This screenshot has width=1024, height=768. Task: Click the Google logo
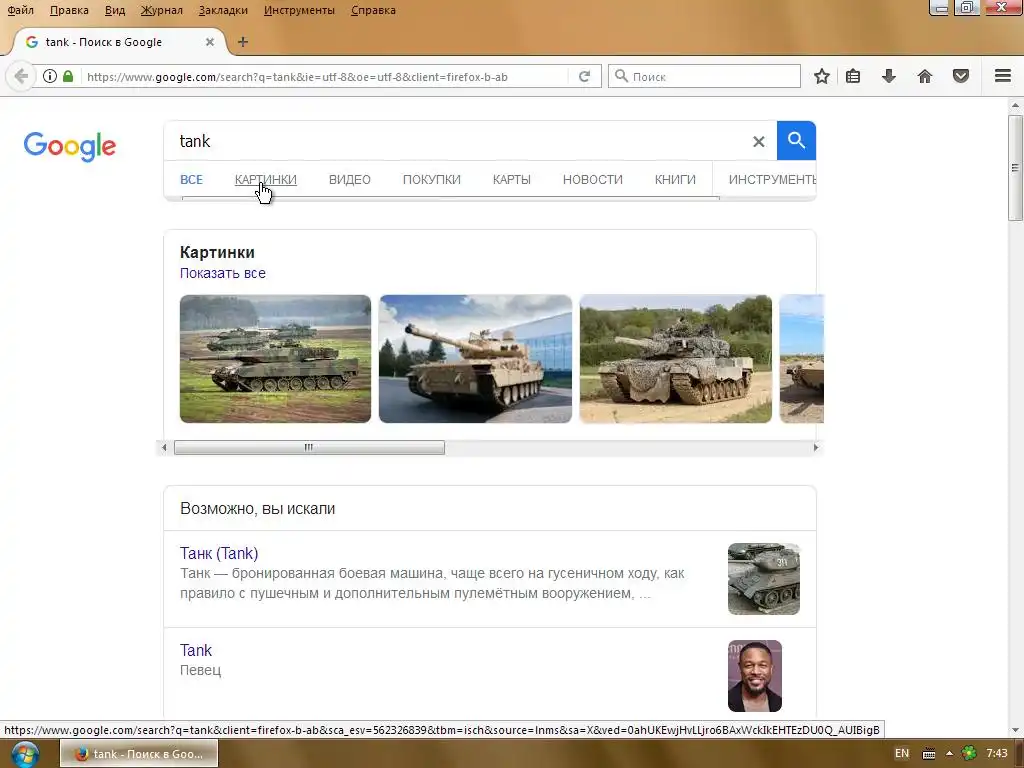coord(70,146)
